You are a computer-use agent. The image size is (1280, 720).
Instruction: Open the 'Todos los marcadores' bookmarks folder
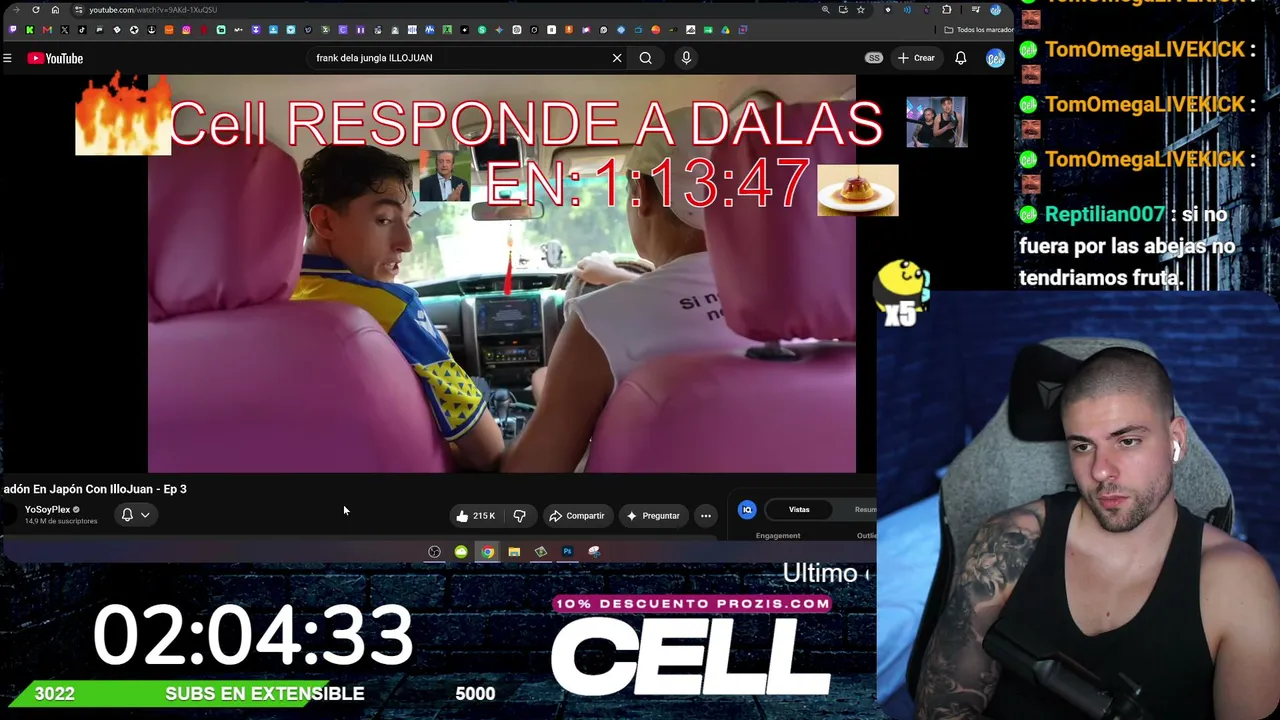[979, 30]
